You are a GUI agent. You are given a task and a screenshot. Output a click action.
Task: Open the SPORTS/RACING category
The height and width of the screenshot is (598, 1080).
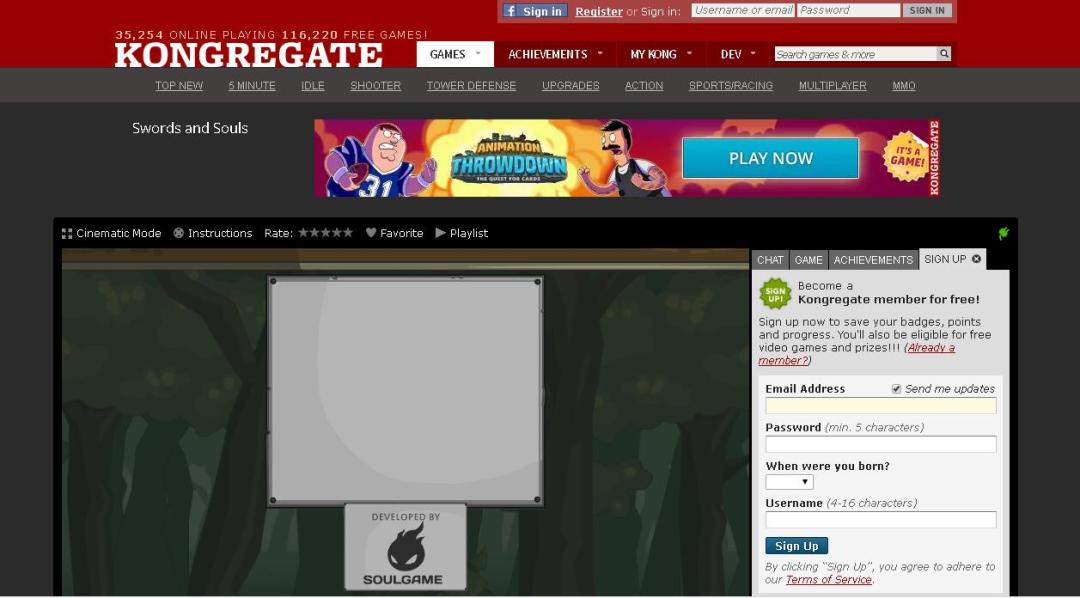[x=731, y=85]
